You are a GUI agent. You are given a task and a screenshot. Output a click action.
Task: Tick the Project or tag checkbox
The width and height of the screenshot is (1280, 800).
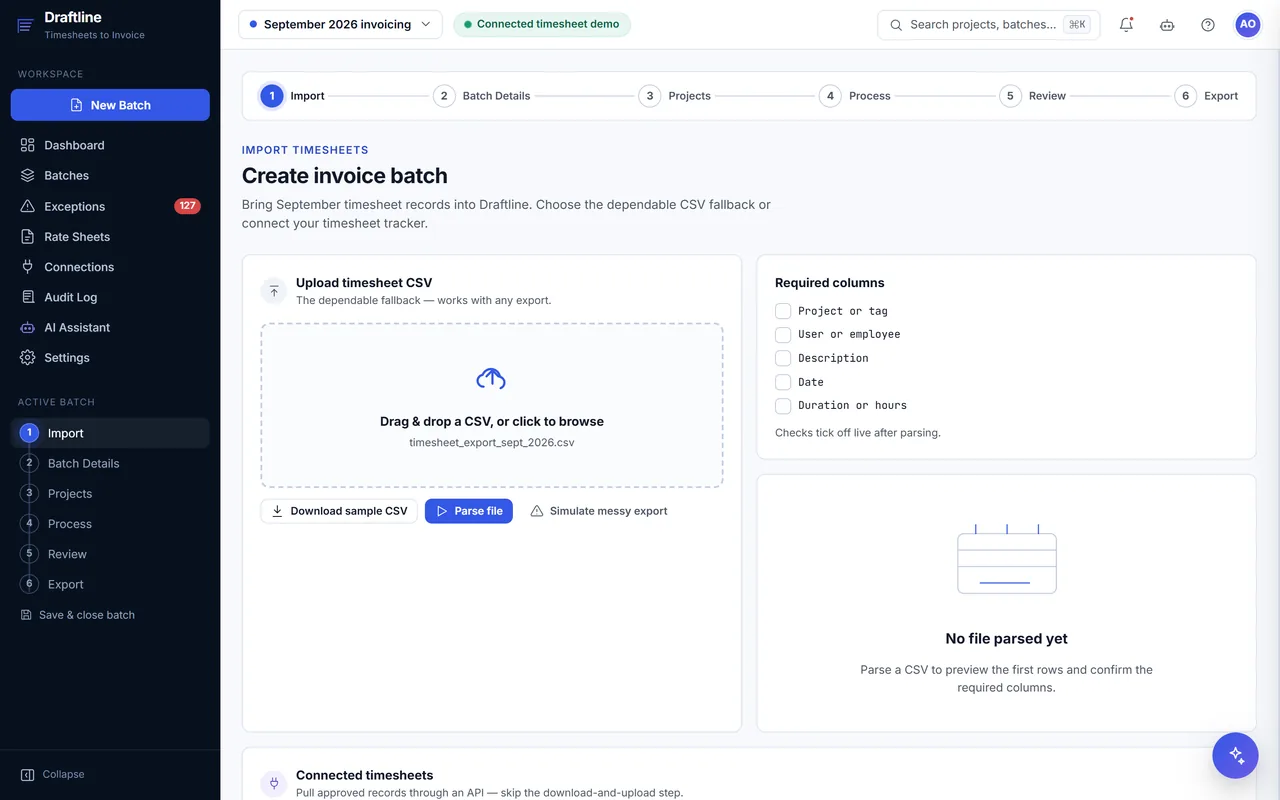pos(783,311)
